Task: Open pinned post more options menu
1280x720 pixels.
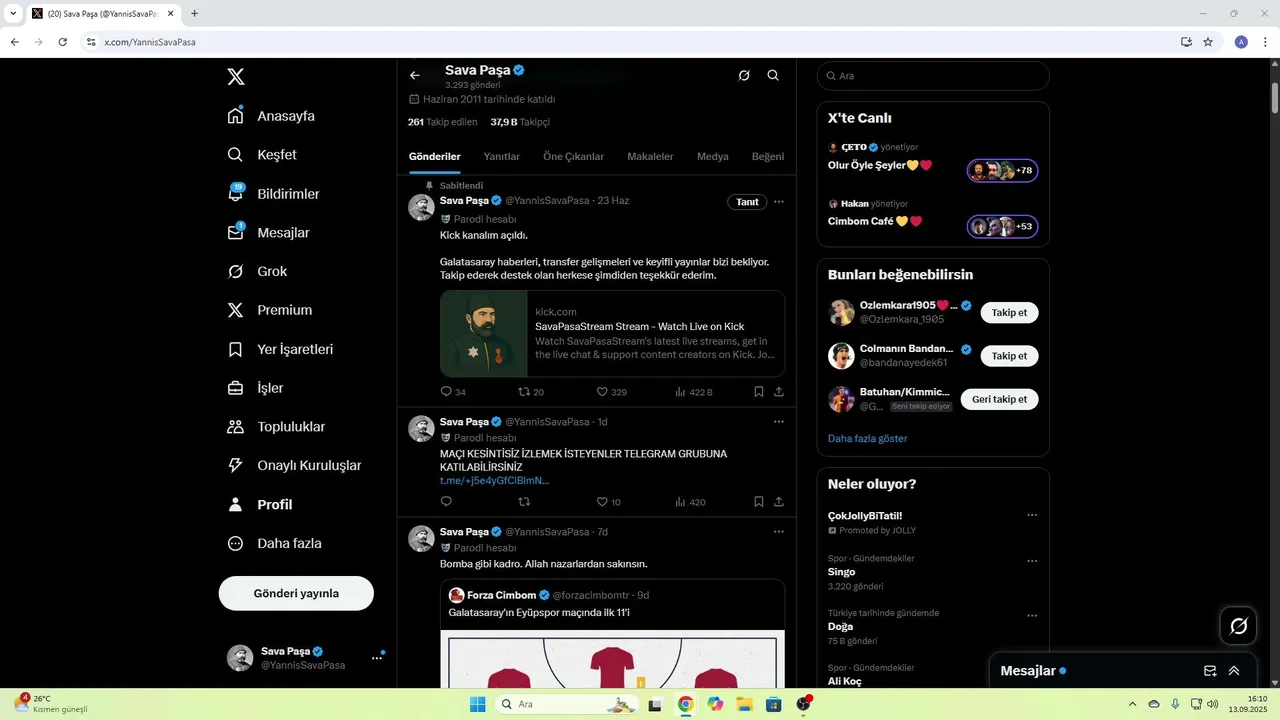Action: [779, 202]
